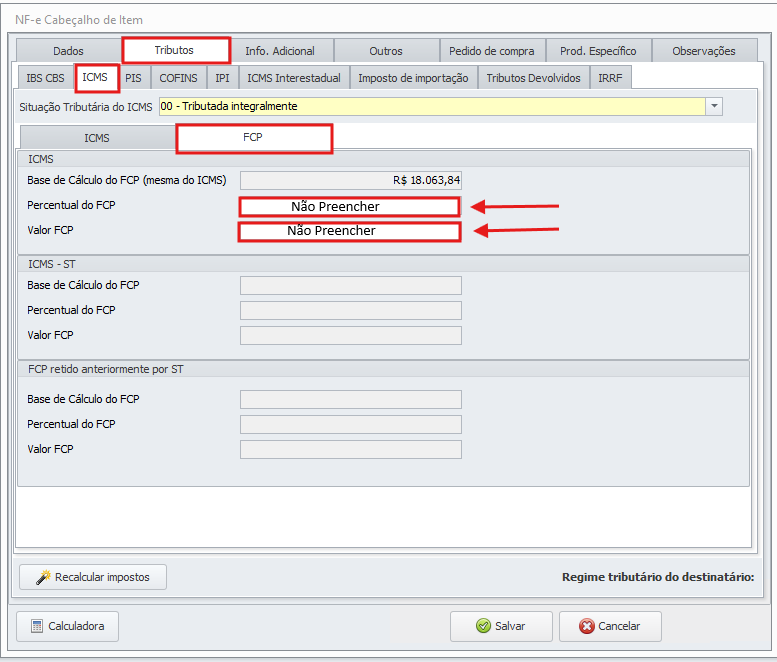
Task: Switch to IBS CBS tax tab
Action: tap(44, 78)
